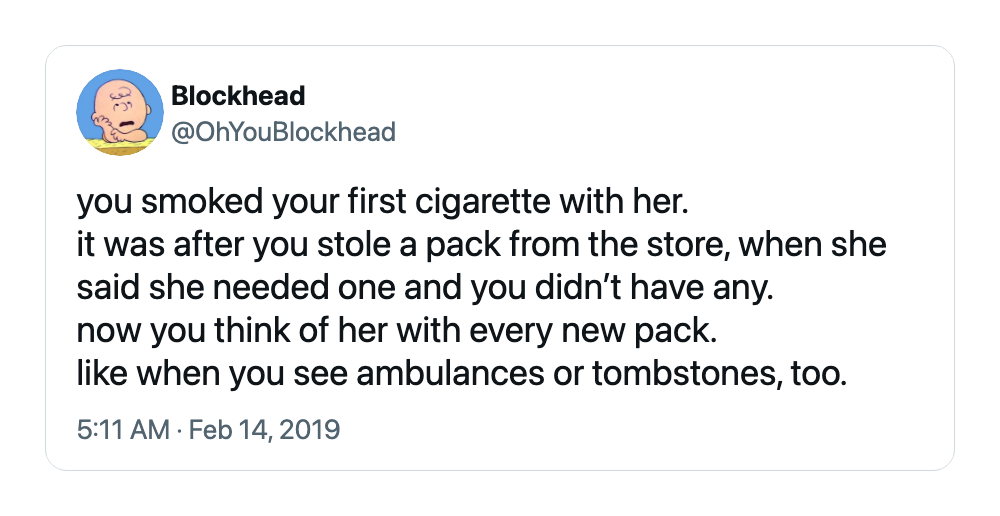
Task: Click the Feb 14, 2019 date
Action: (x=265, y=429)
